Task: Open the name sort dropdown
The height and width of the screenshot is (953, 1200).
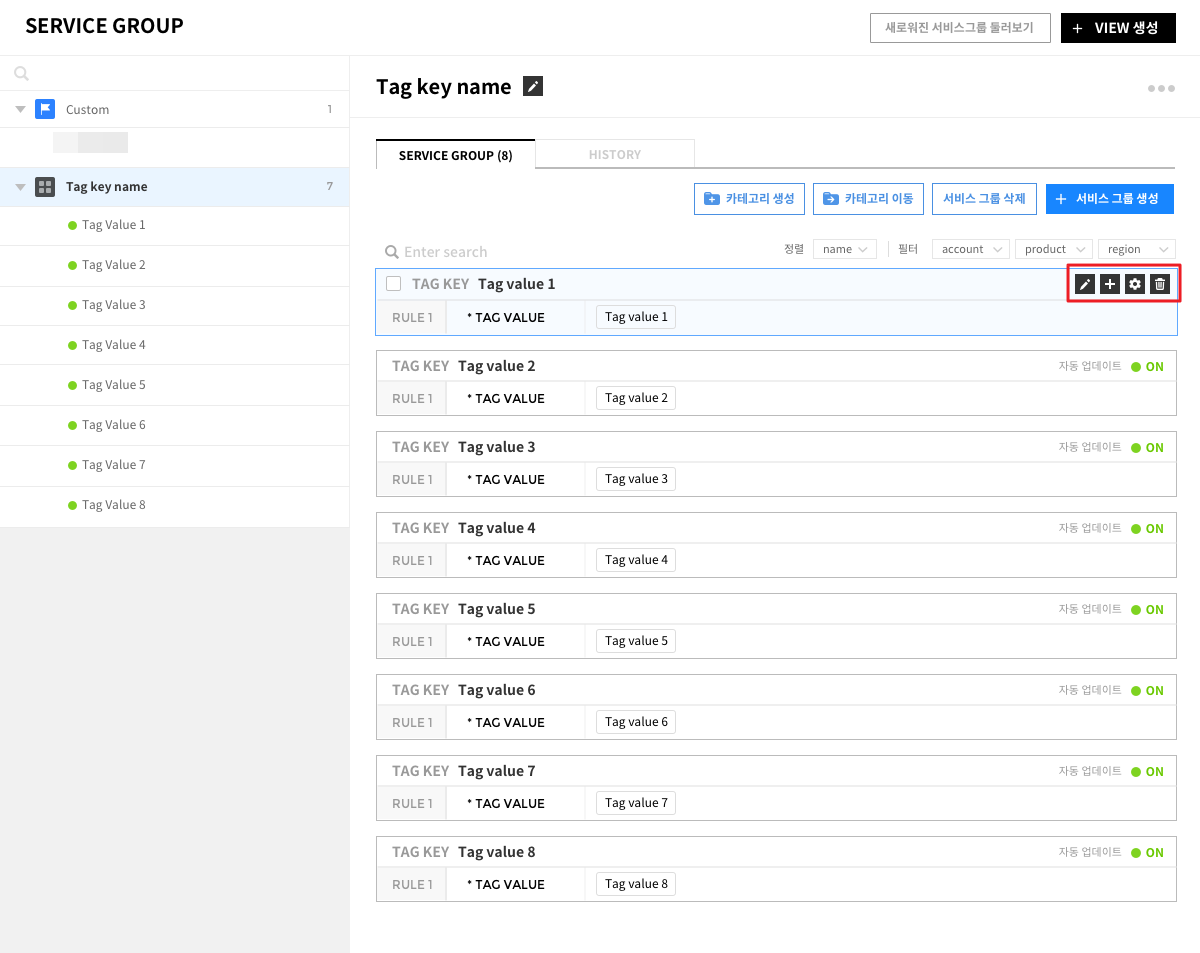Action: point(845,249)
